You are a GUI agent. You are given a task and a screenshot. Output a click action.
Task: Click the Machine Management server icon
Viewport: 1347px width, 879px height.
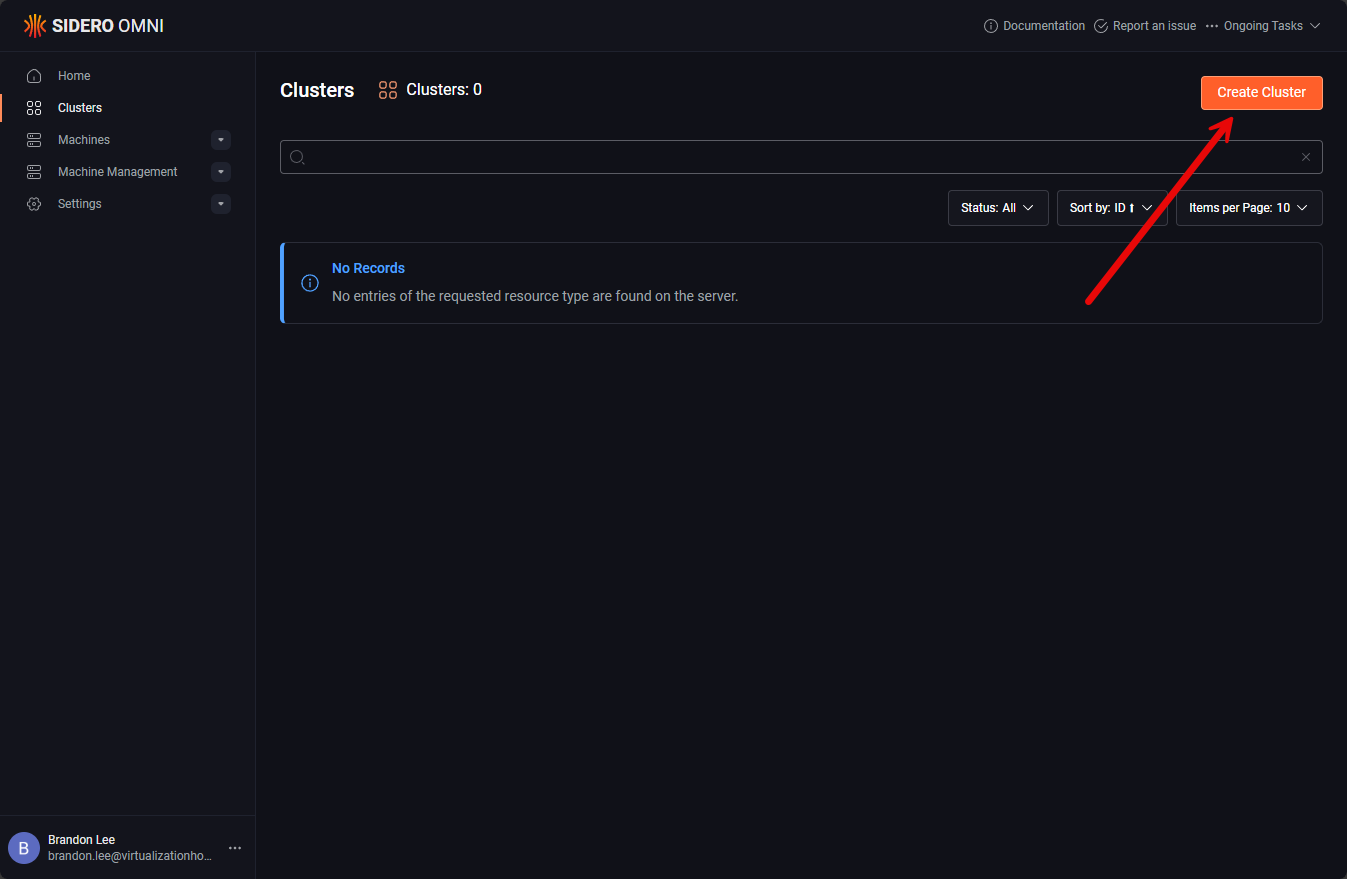pyautogui.click(x=34, y=172)
